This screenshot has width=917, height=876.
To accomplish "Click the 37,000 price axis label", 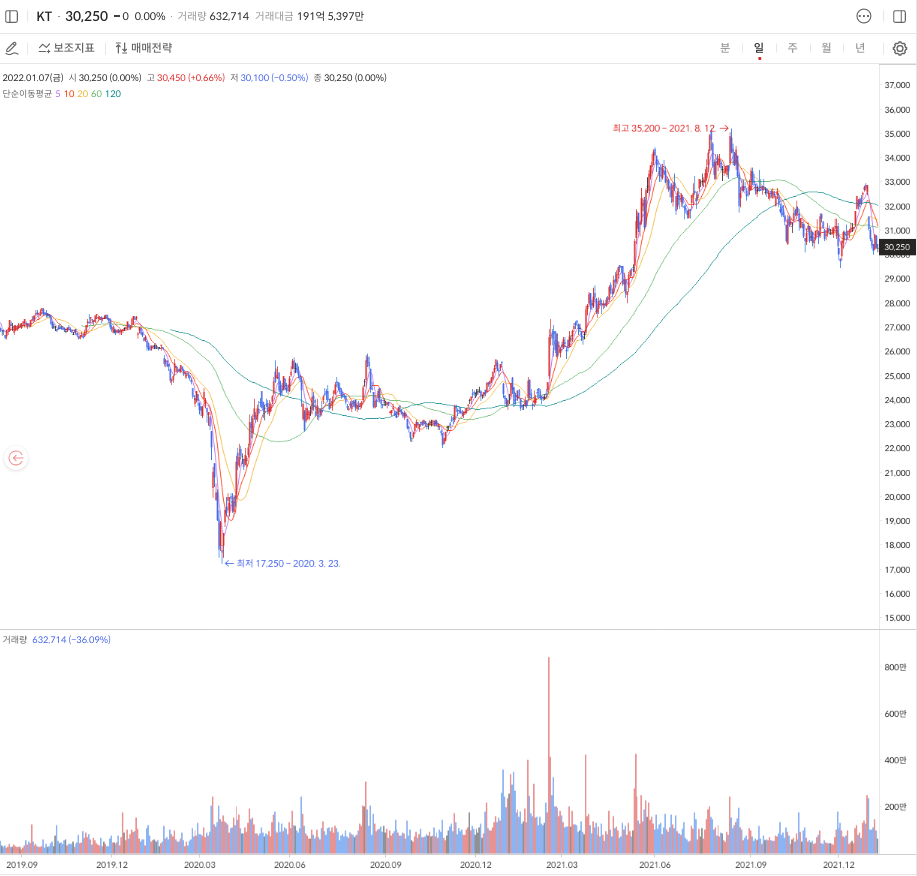I will [x=897, y=85].
